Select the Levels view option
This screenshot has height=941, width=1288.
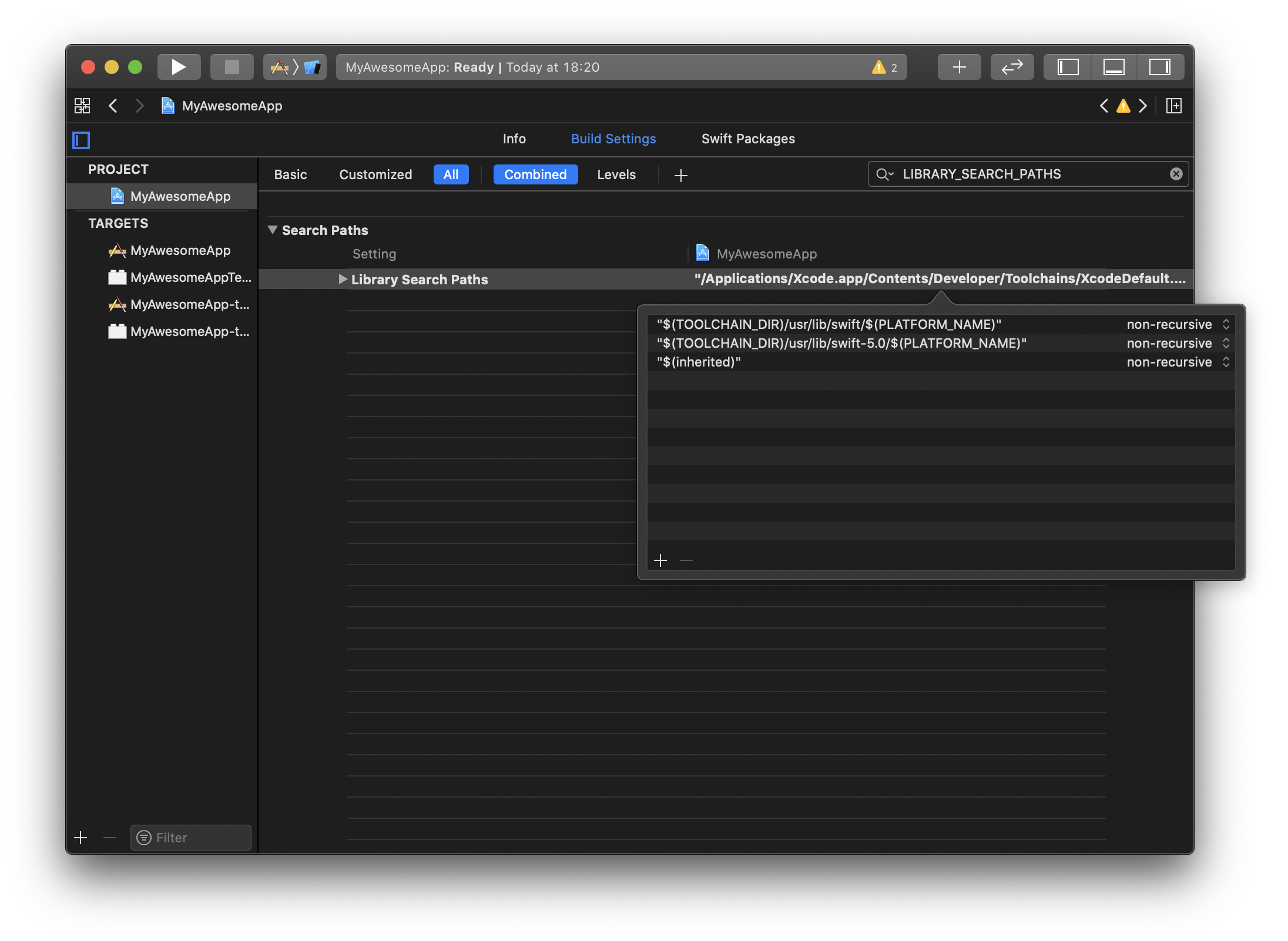[616, 174]
